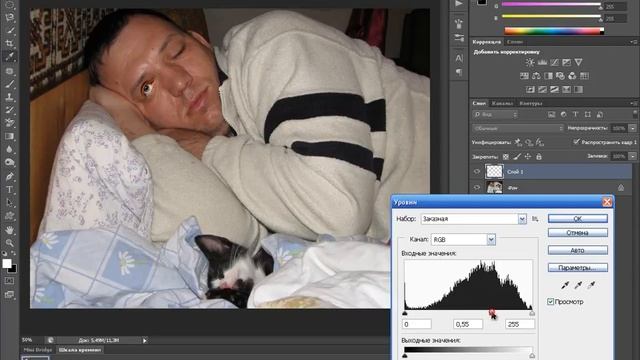Viewport: 640px width, 360px height.
Task: Toggle the Просмотр preview checkbox
Action: coord(551,302)
